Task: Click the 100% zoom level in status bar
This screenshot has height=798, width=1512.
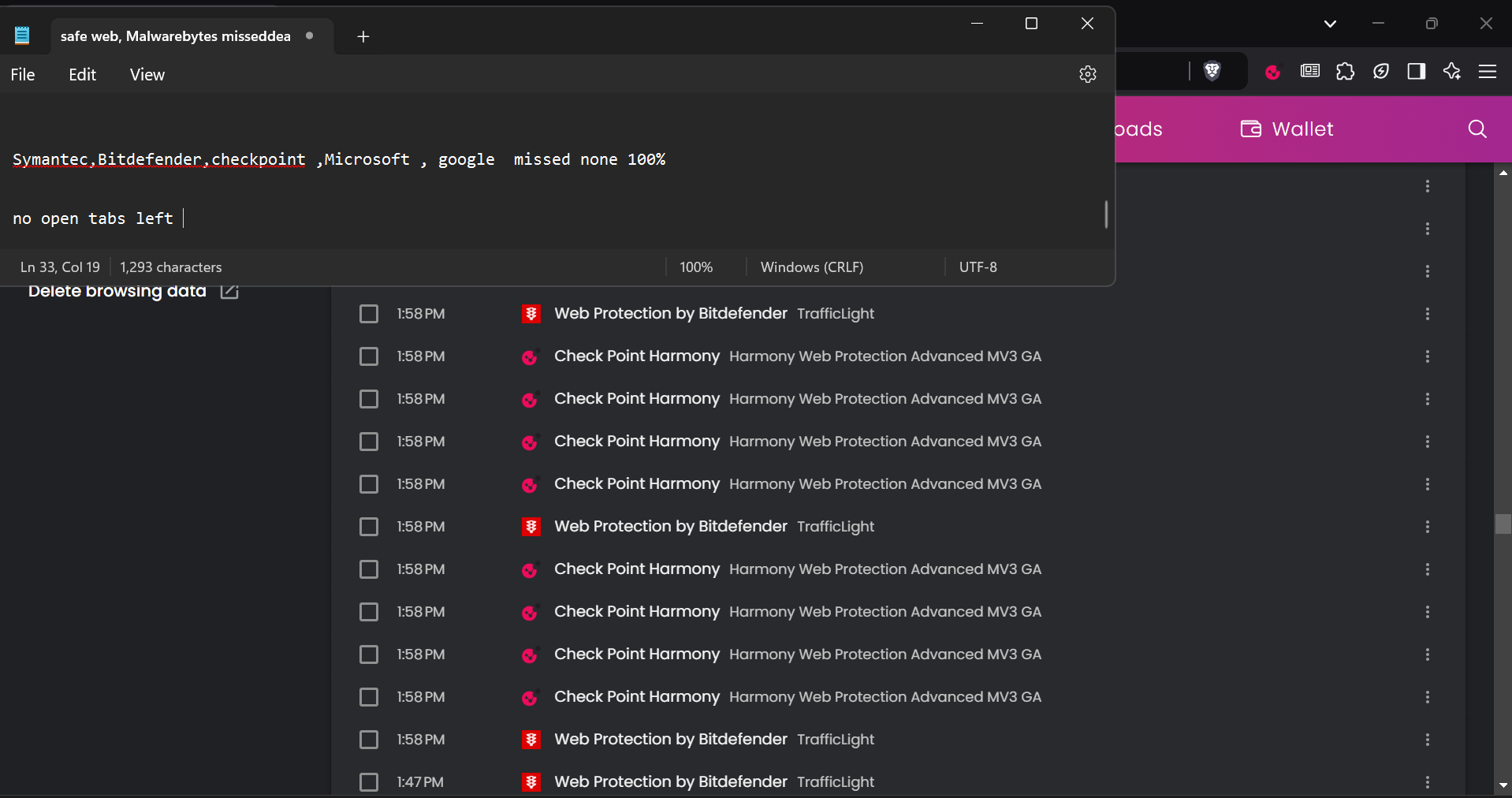Action: pos(696,267)
